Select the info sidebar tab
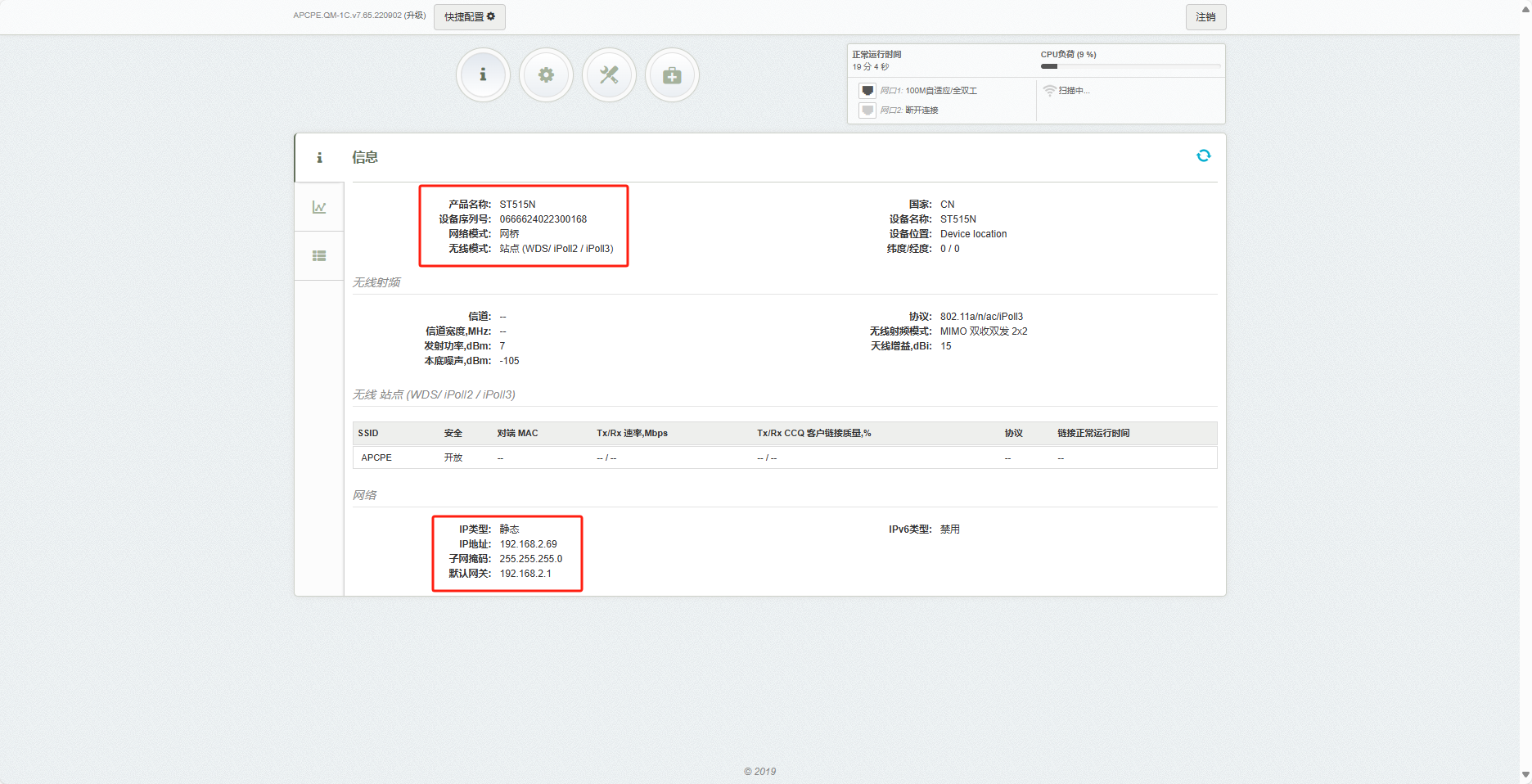This screenshot has height=784, width=1532. point(319,158)
